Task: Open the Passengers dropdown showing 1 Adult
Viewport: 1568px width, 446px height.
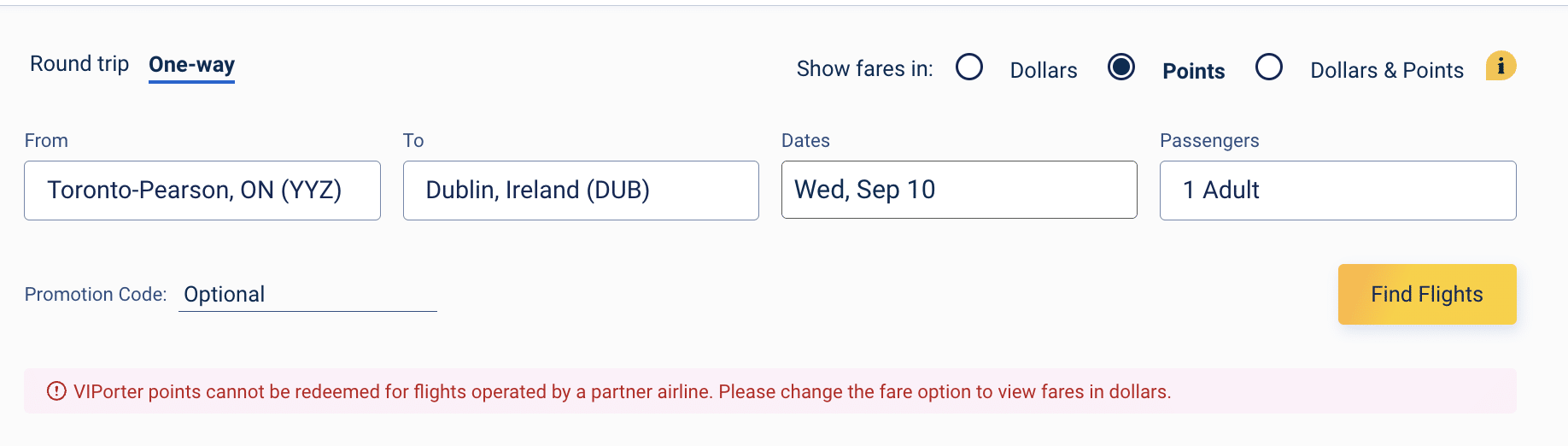Action: pos(1337,191)
